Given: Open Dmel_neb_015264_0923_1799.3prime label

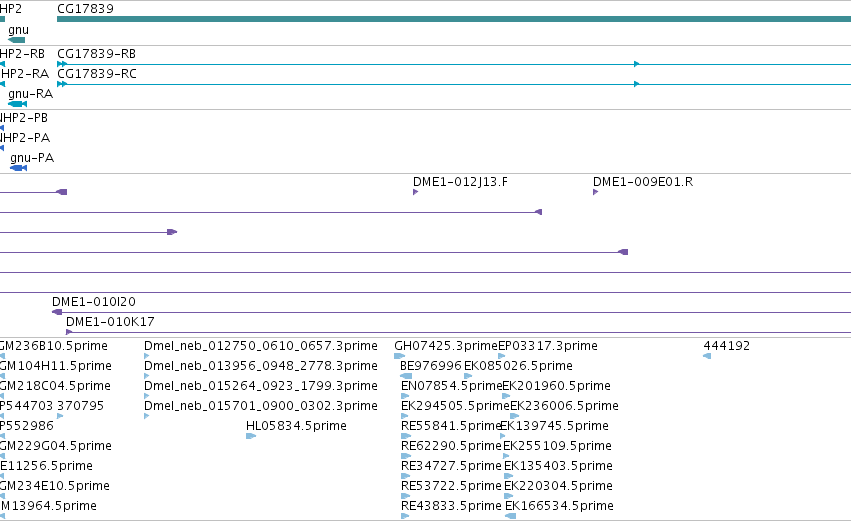Looking at the screenshot, I should tap(261, 386).
